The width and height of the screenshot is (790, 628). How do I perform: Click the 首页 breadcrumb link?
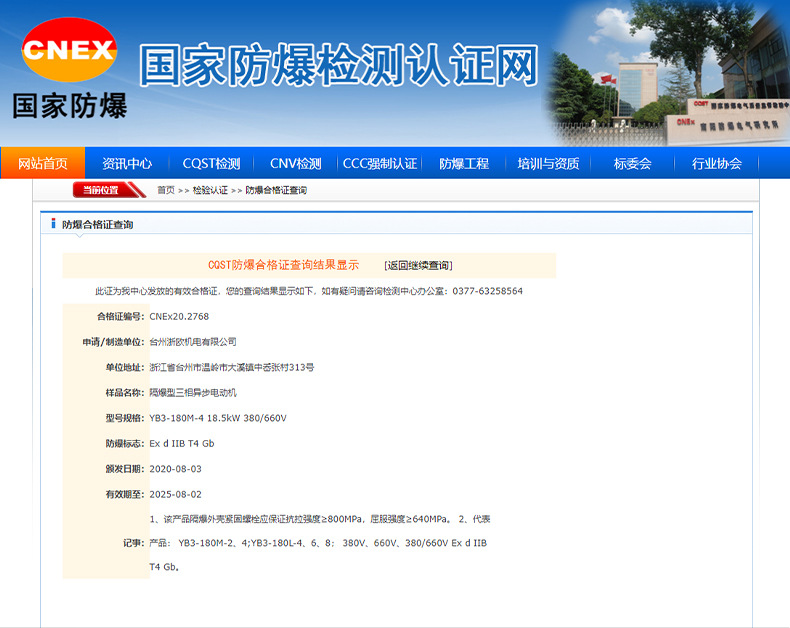165,190
